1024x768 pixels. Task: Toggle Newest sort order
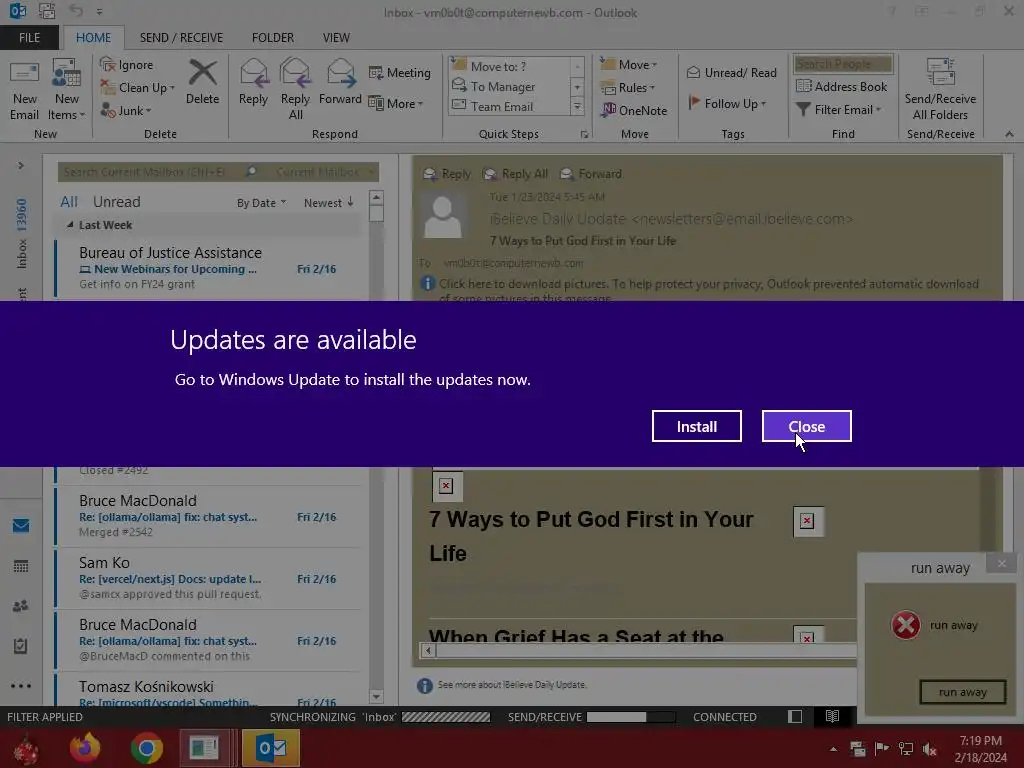pyautogui.click(x=328, y=203)
